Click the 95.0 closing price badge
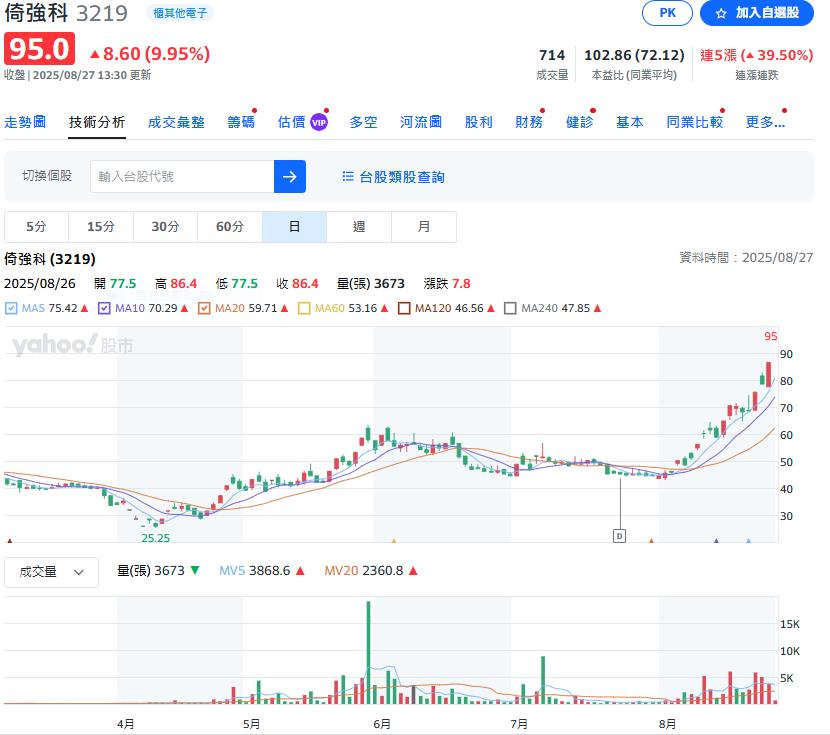830x735 pixels. 40,49
